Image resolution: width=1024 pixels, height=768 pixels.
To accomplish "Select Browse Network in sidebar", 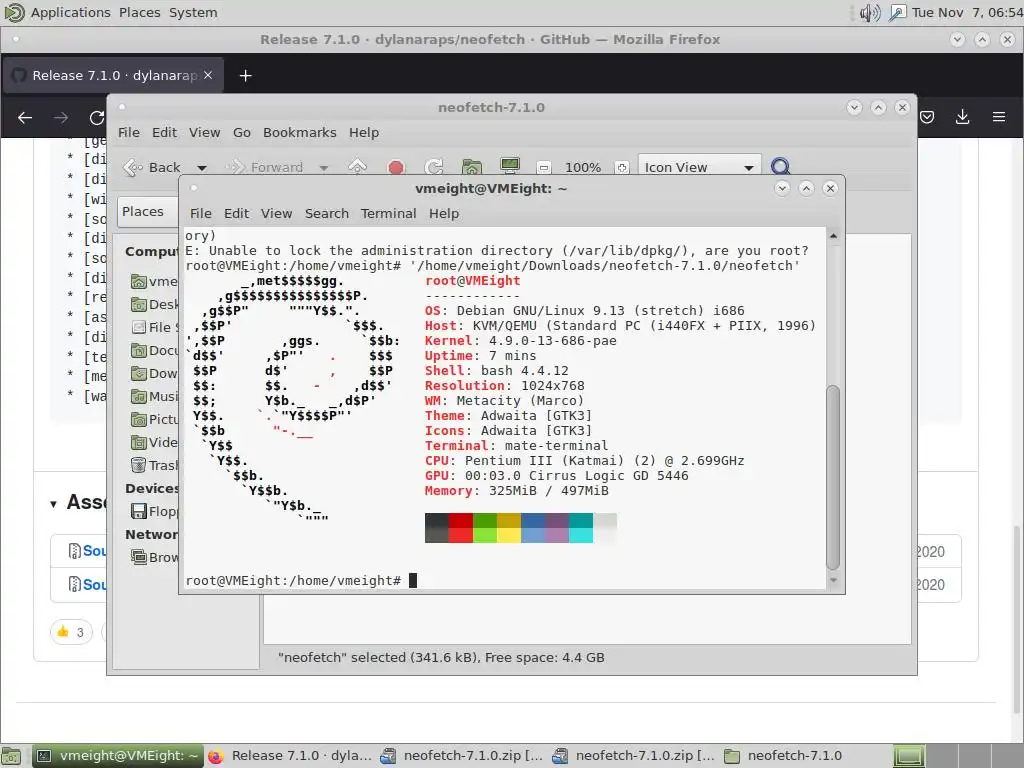I will pyautogui.click(x=155, y=557).
